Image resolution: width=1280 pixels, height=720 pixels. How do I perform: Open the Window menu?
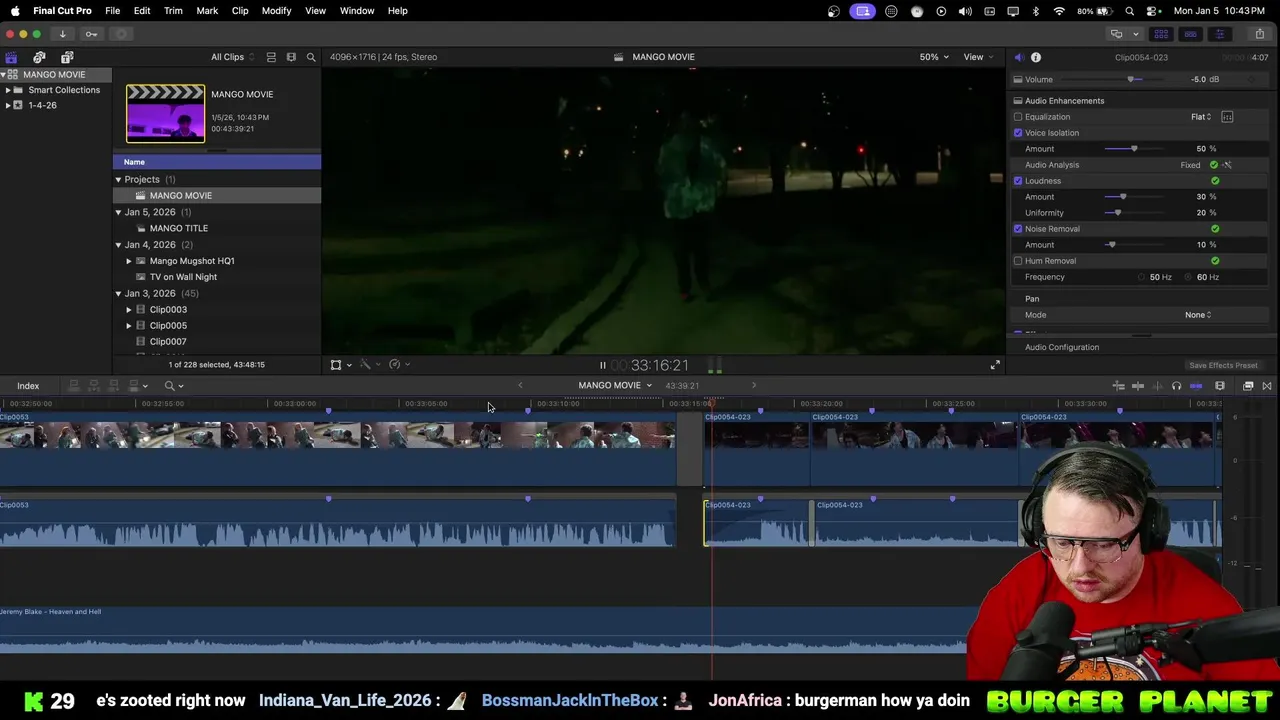click(x=357, y=11)
